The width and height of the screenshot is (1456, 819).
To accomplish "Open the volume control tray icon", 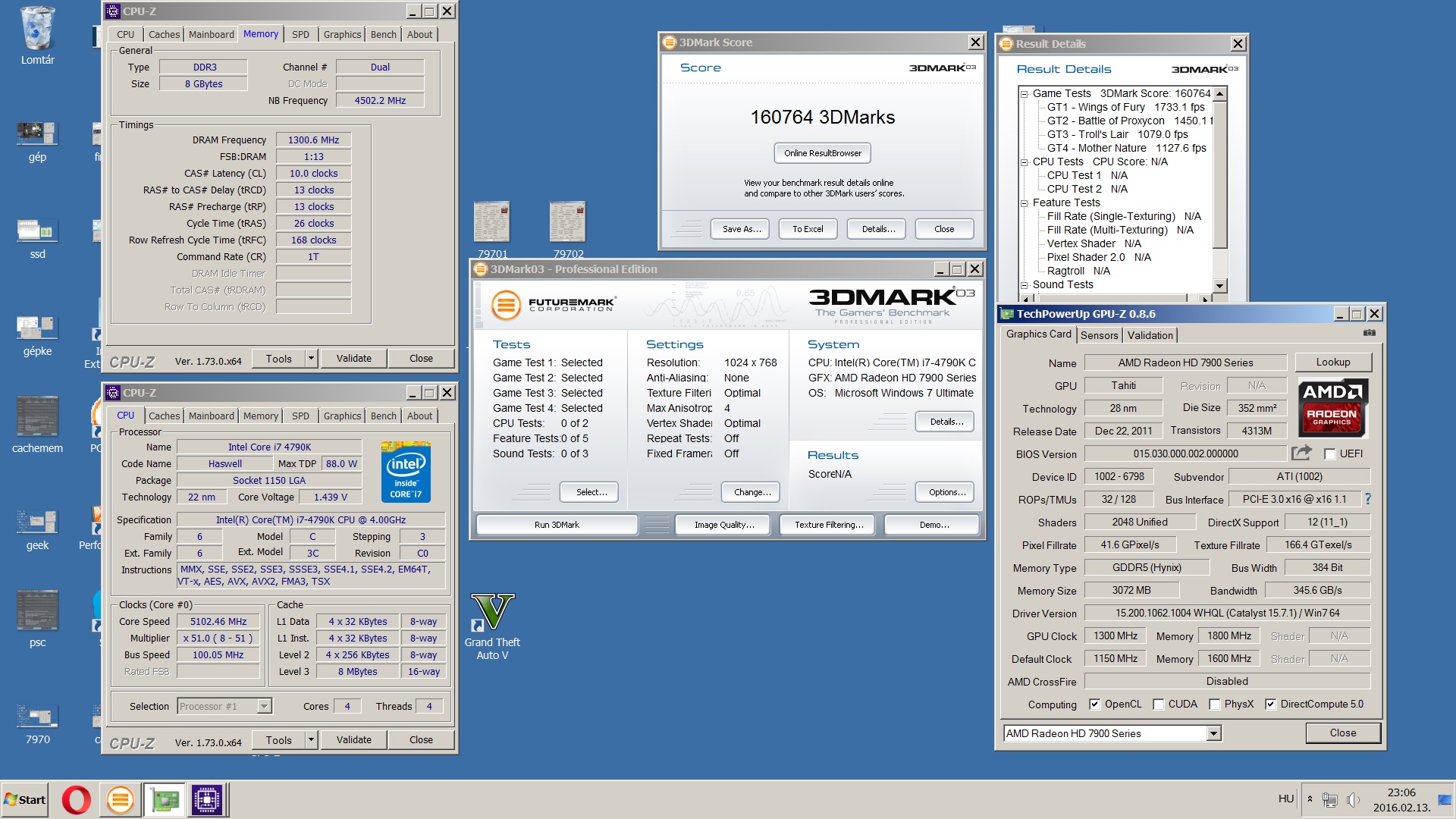I will pos(1353,799).
